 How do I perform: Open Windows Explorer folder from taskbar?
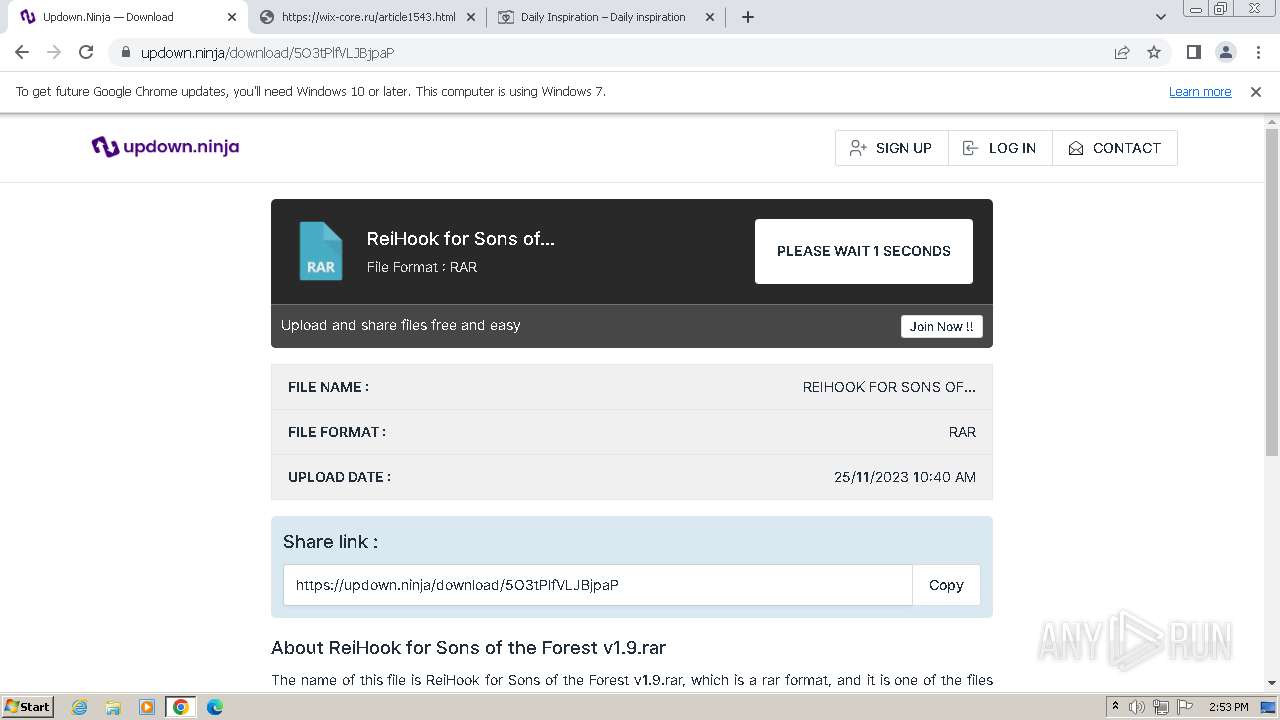[113, 707]
